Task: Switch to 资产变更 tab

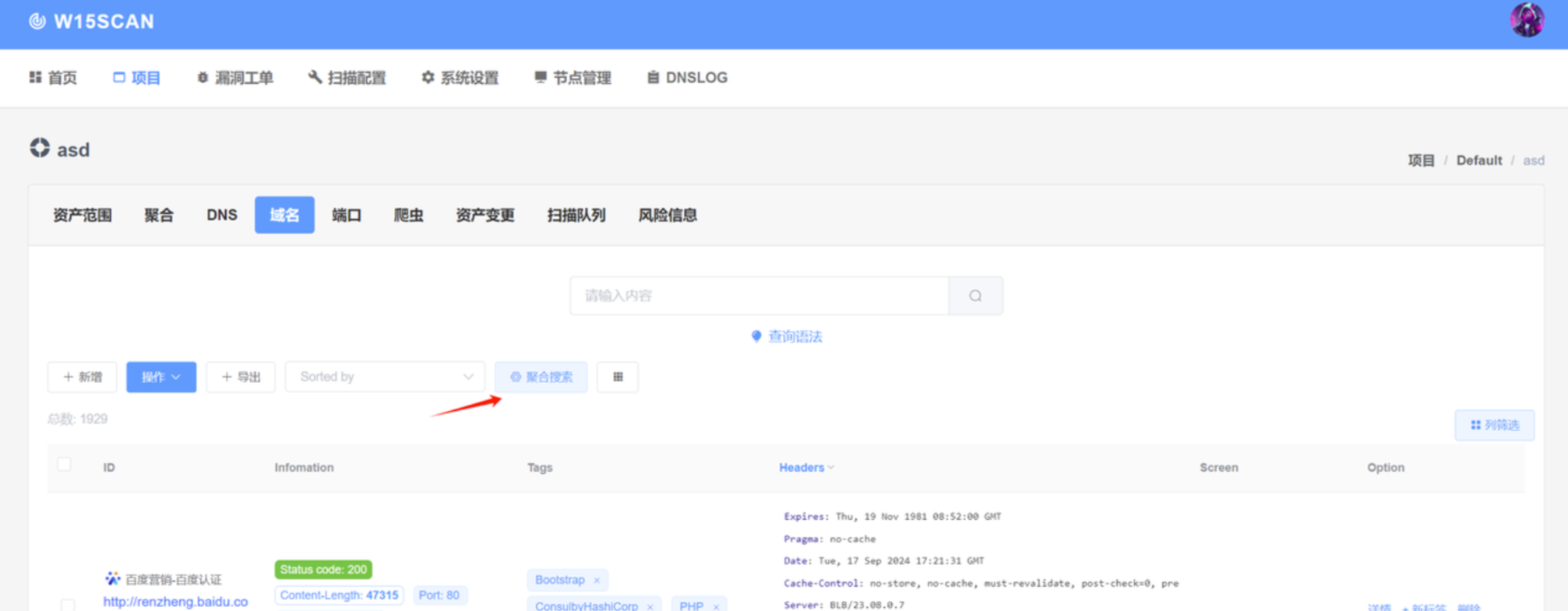Action: pos(485,215)
